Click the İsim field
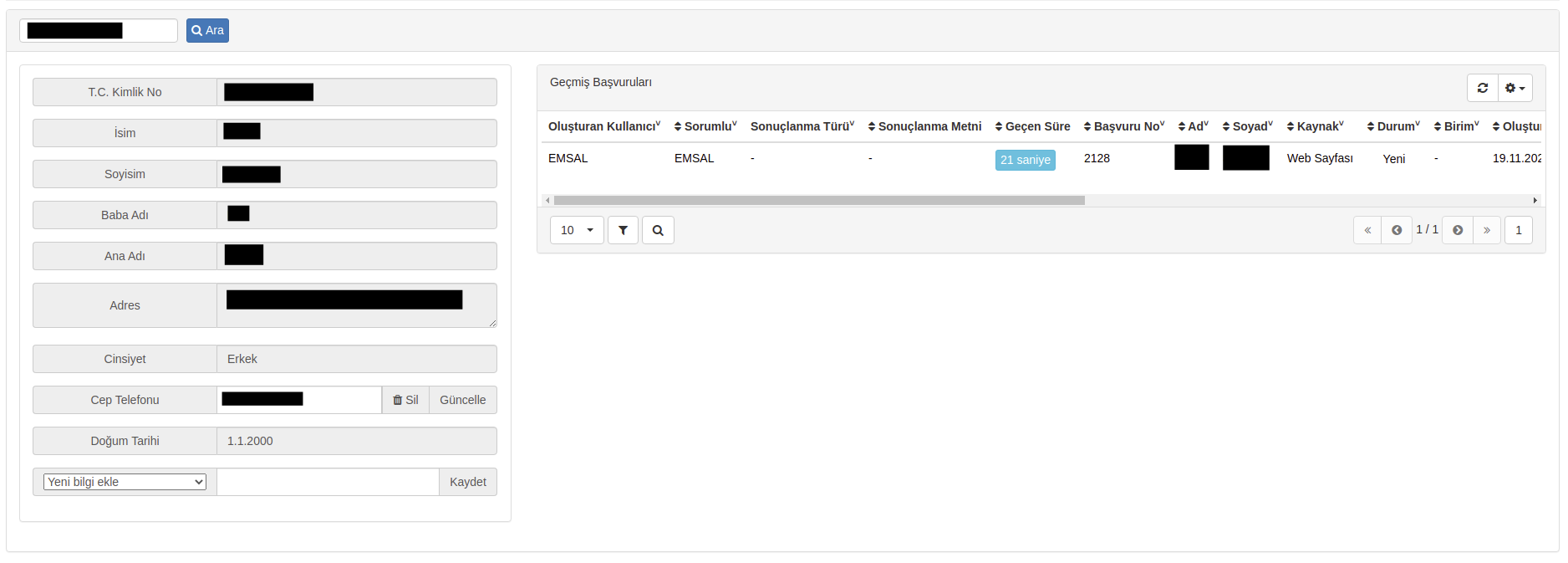Screen dimensions: 1568x563 point(357,133)
